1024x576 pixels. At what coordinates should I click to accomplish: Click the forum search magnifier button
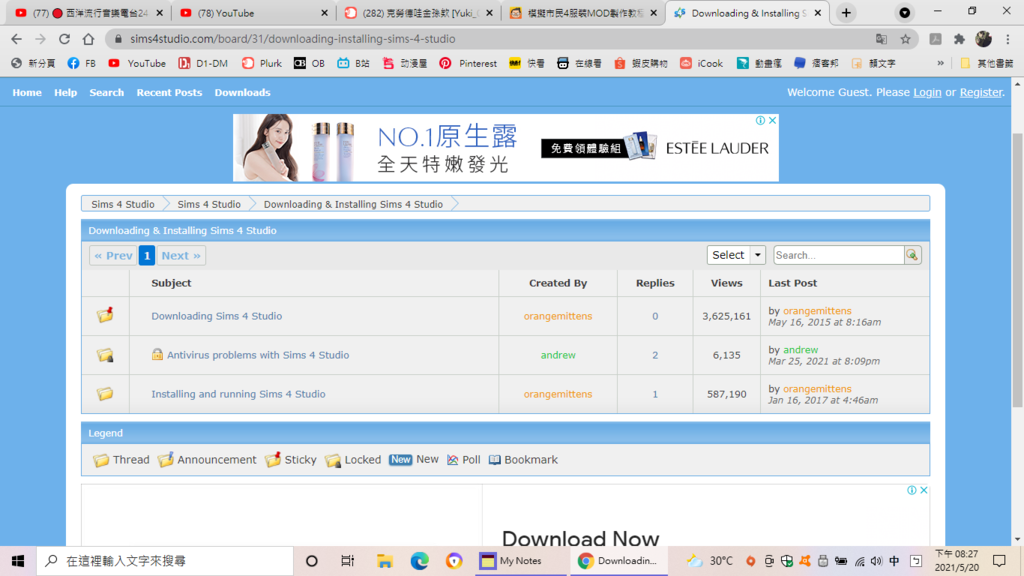(x=912, y=255)
